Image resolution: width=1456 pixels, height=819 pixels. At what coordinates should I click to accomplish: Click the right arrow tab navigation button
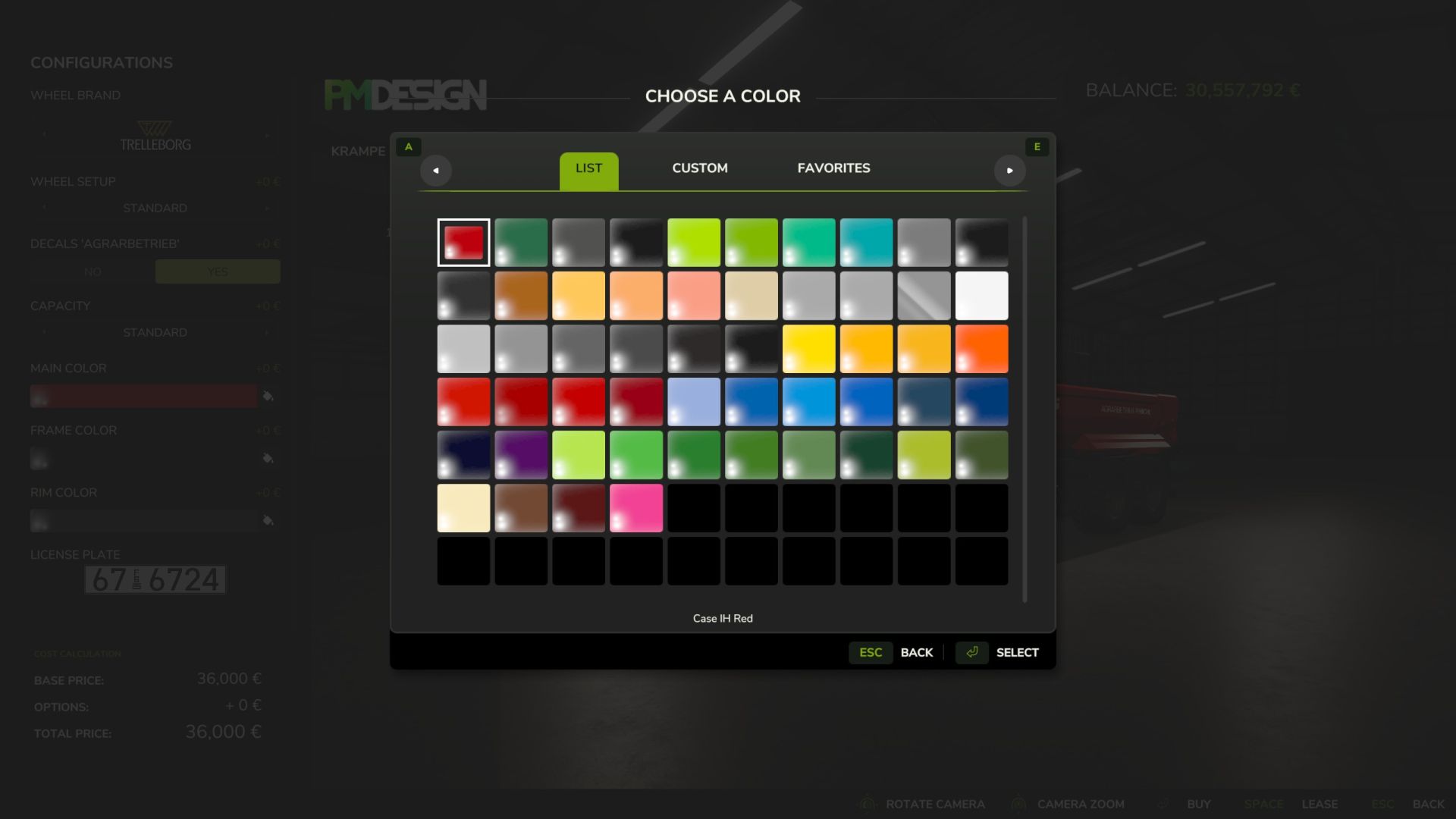[x=1009, y=171]
